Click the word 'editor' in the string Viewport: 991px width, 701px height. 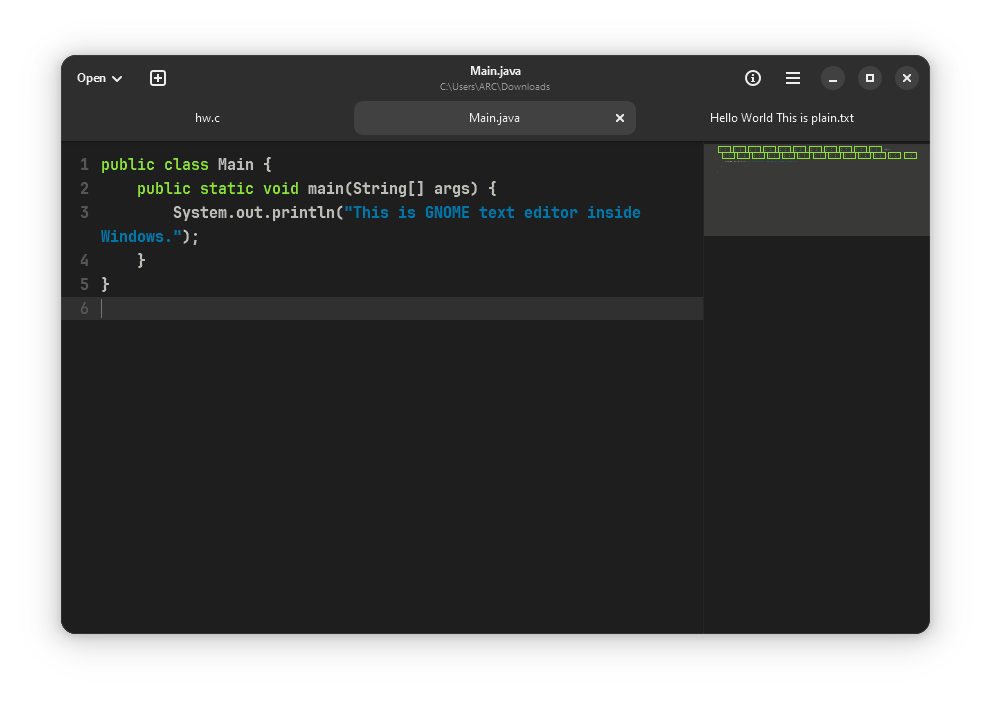pyautogui.click(x=550, y=213)
